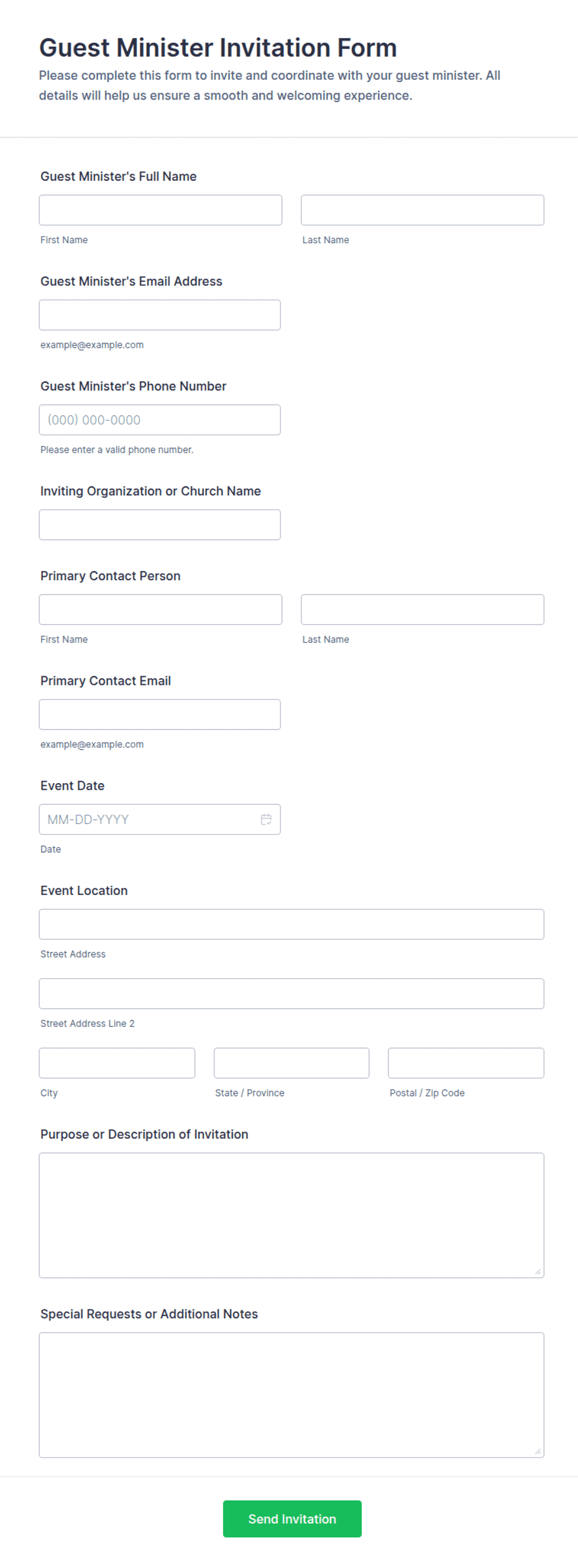Viewport: 578px width, 1568px height.
Task: Click the Purpose or Description of Invitation textarea
Action: tap(291, 1215)
